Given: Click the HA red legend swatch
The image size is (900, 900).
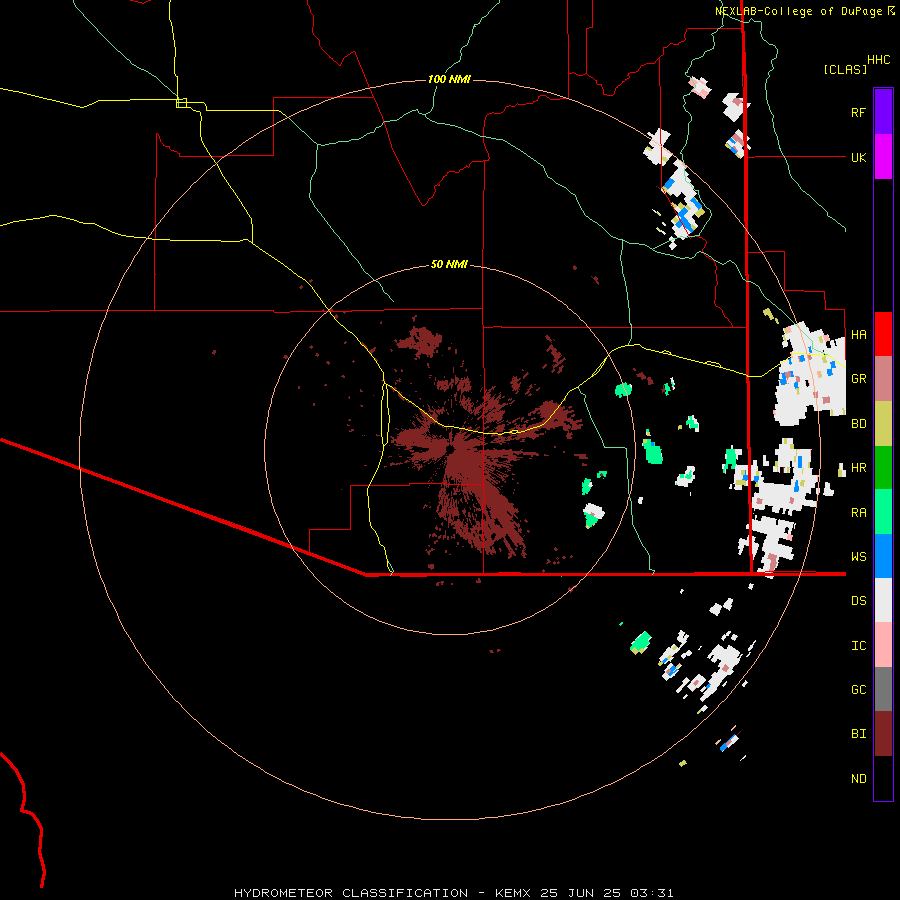Looking at the screenshot, I should tap(883, 334).
